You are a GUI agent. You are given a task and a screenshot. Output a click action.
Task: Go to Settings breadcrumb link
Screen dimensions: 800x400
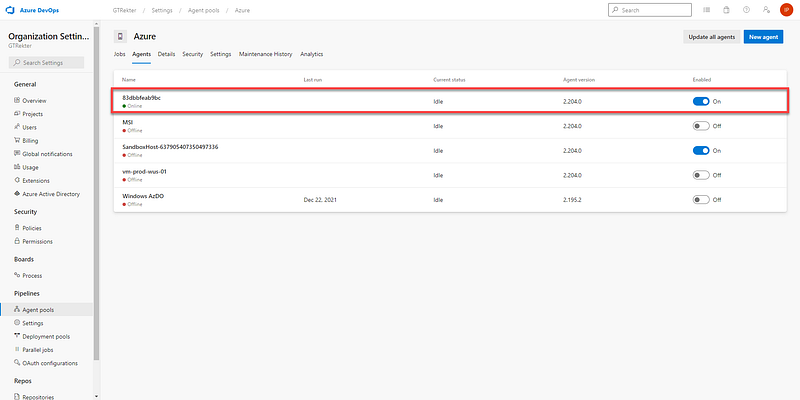click(x=162, y=10)
